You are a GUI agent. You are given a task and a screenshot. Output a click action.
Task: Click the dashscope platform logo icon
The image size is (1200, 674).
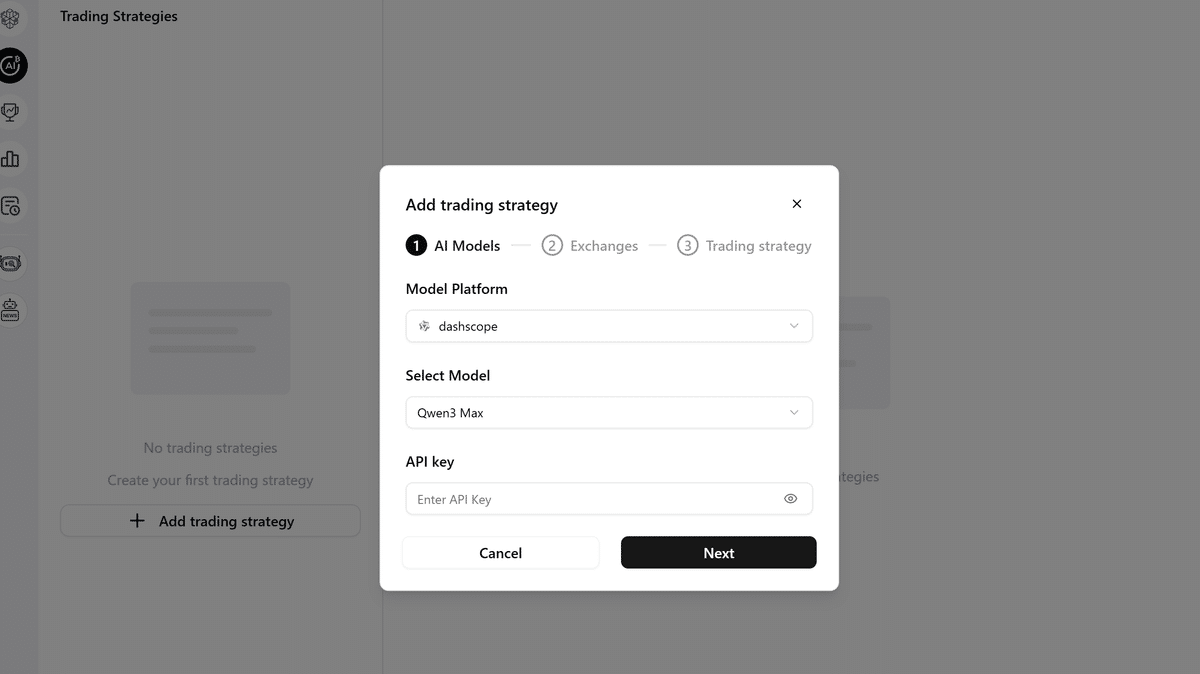(424, 327)
